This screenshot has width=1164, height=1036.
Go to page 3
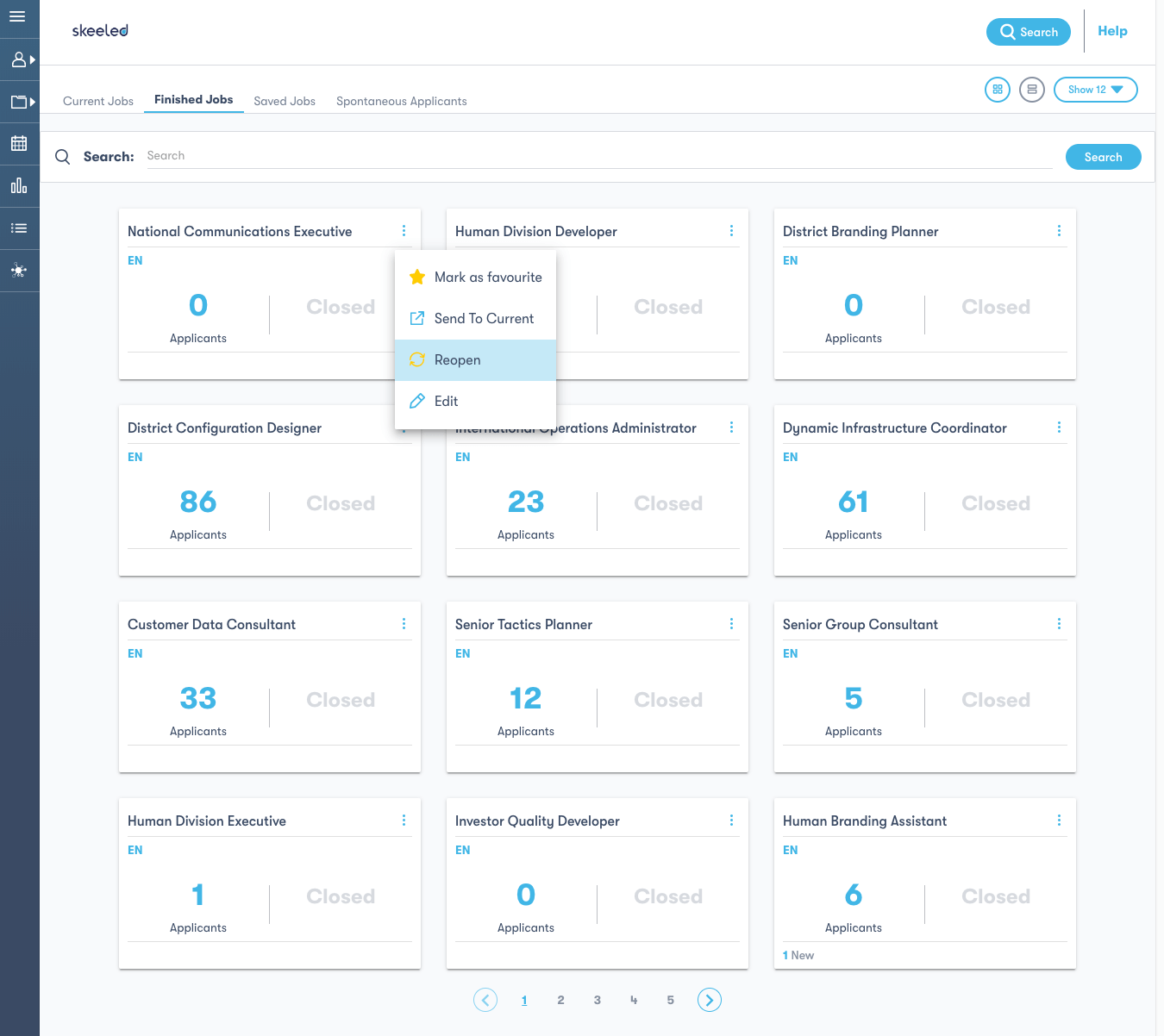pos(598,1000)
